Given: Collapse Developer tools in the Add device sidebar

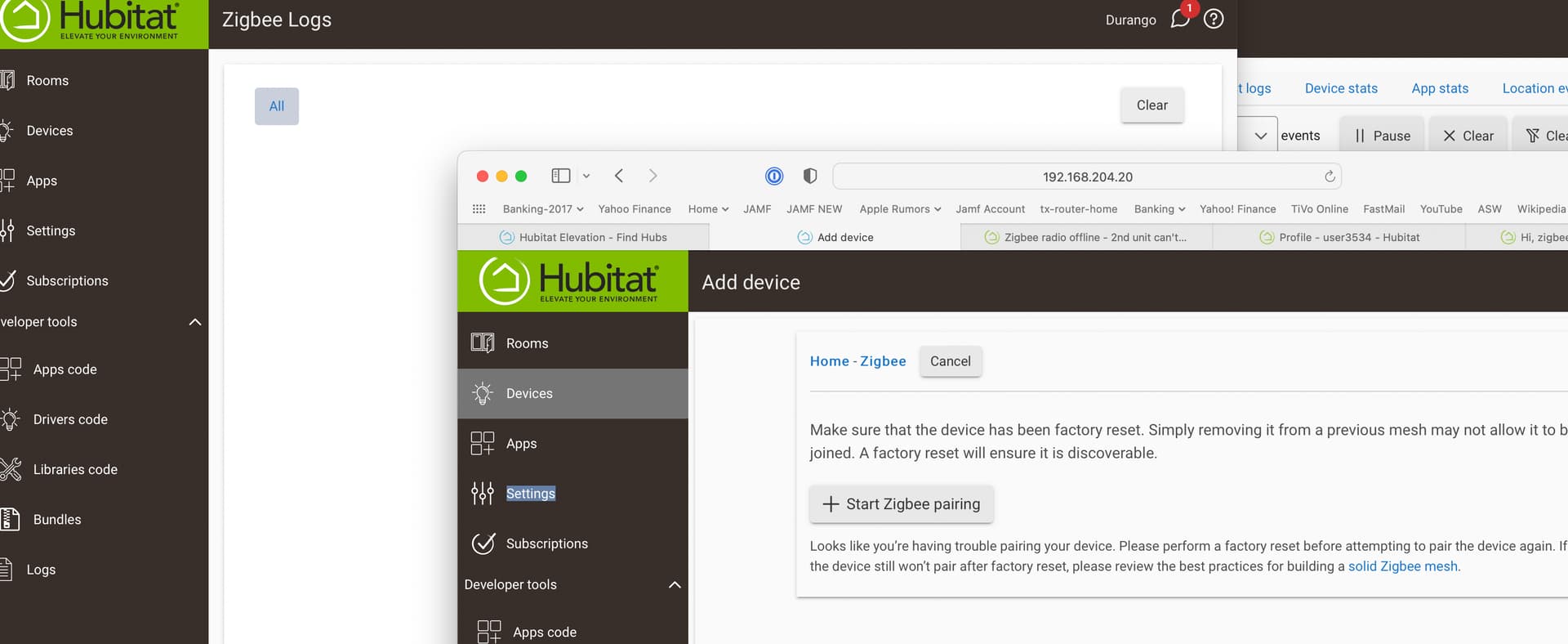Looking at the screenshot, I should [x=675, y=584].
